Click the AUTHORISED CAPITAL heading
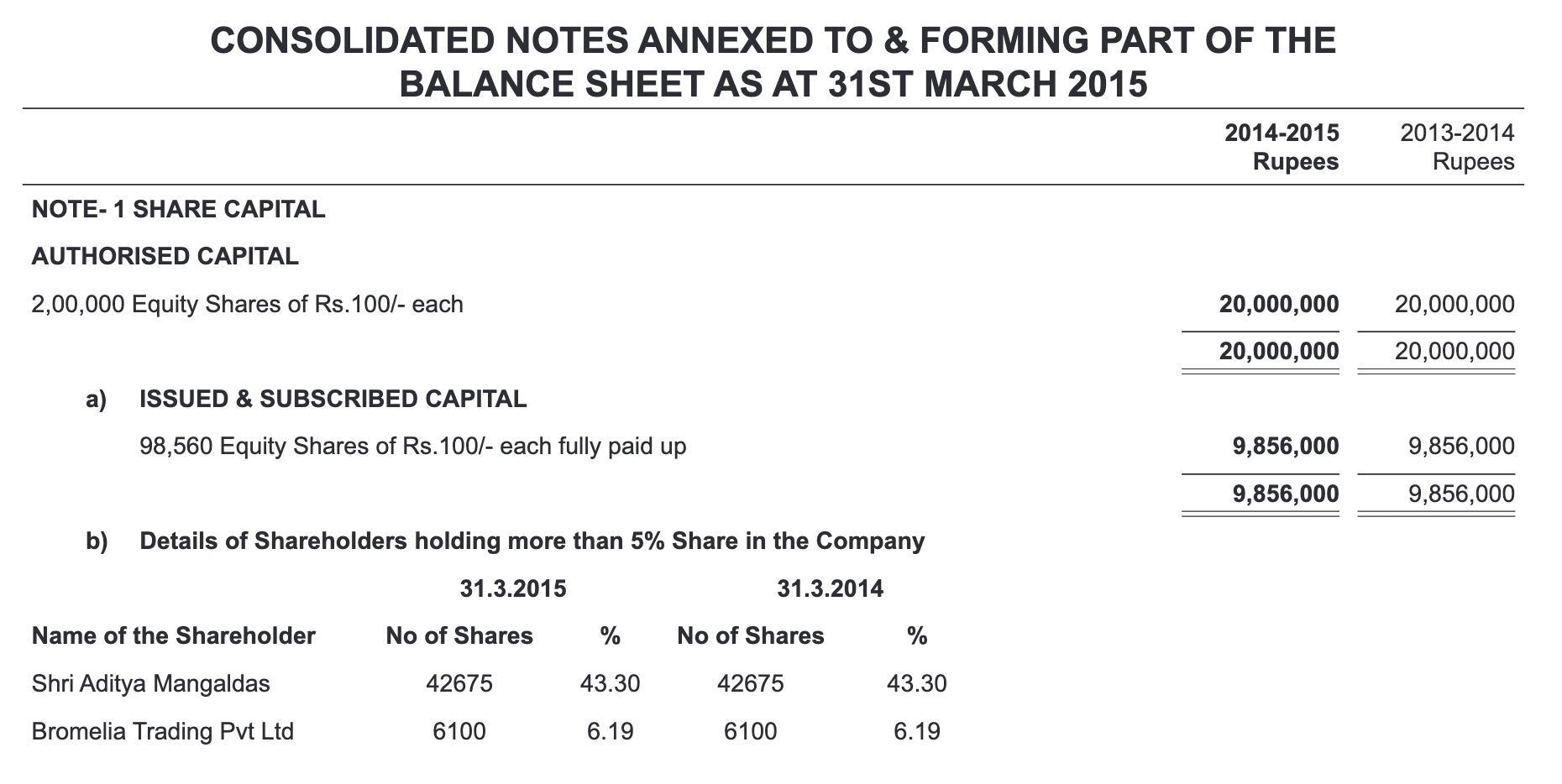 tap(165, 256)
